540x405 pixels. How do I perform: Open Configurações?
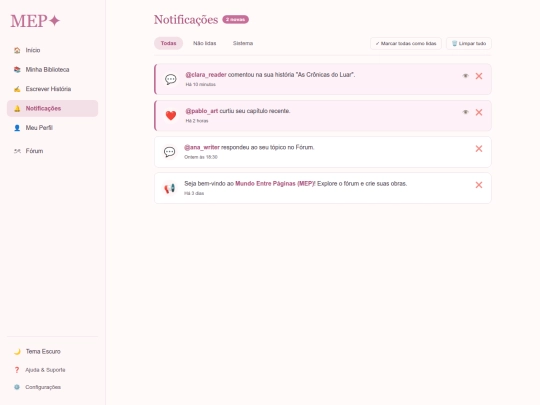pos(52,387)
